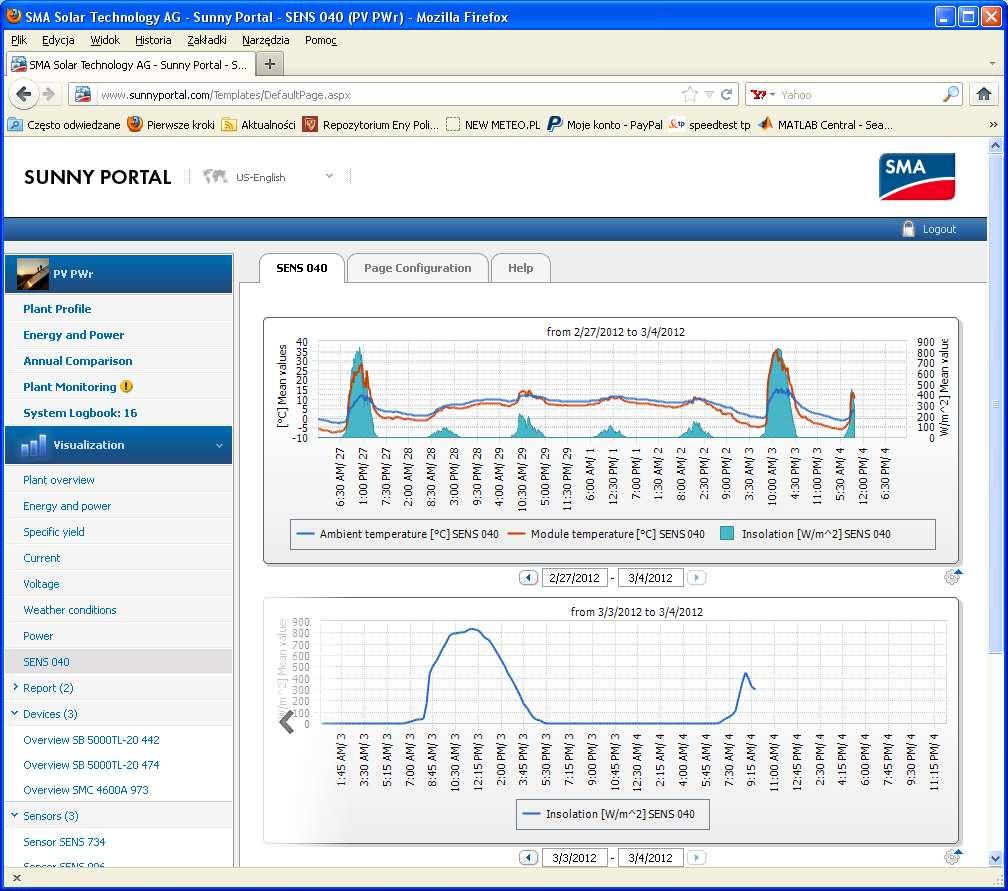Open the address bar history dropdown arrow
Image resolution: width=1008 pixels, height=891 pixels.
(709, 94)
